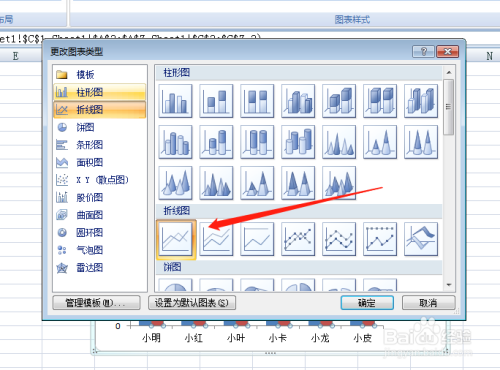Screen dimensions: 500x370
Task: Choose the clustered pyramid chart icon
Action: click(x=216, y=183)
